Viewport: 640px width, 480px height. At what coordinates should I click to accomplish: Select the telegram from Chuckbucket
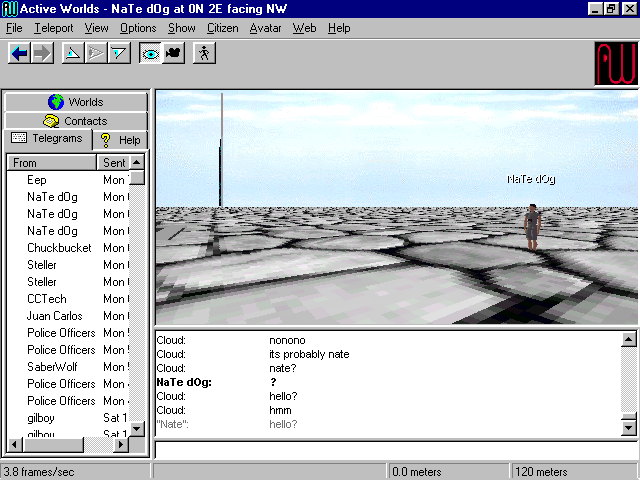[68, 248]
